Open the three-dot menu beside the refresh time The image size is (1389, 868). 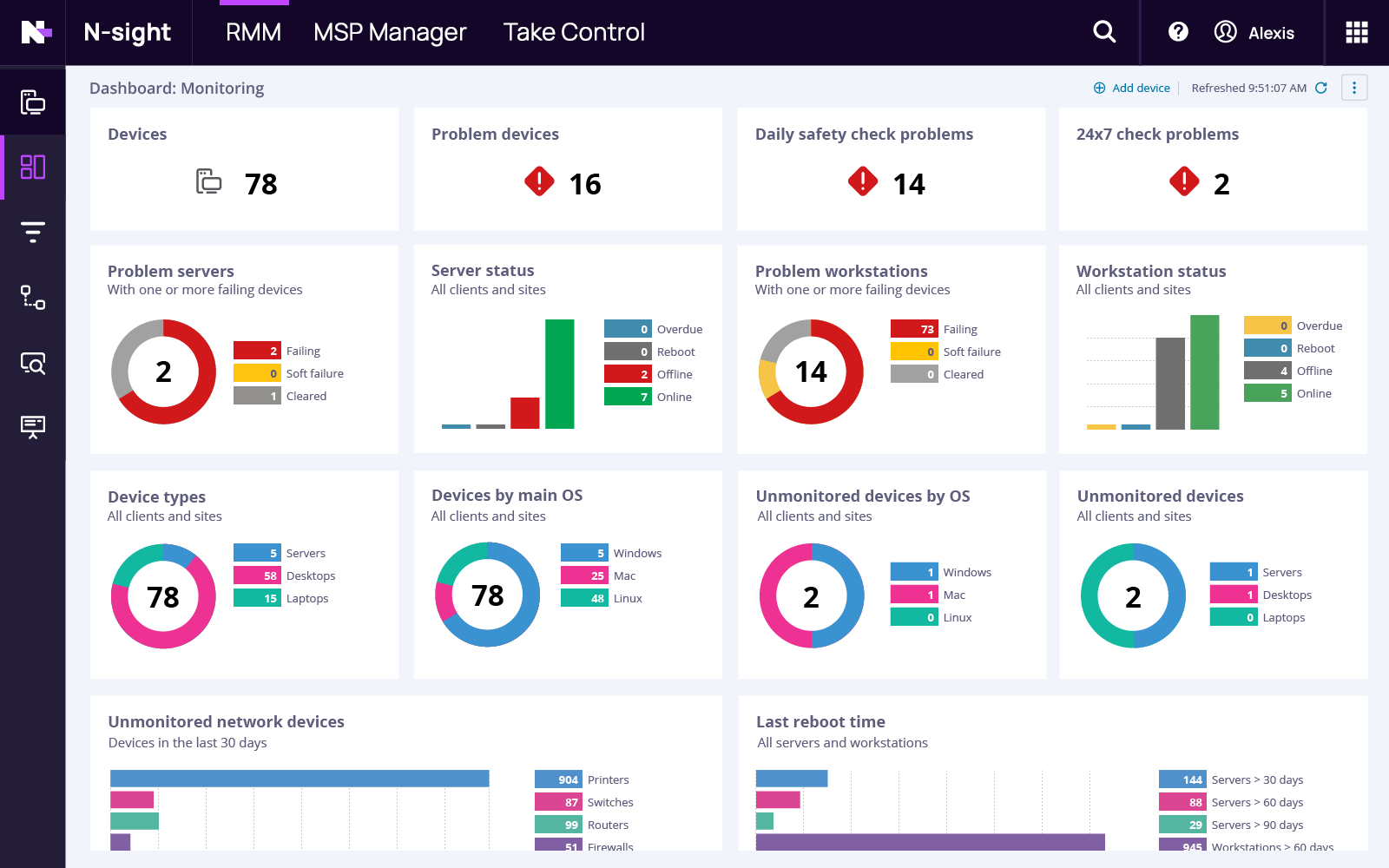click(1353, 88)
